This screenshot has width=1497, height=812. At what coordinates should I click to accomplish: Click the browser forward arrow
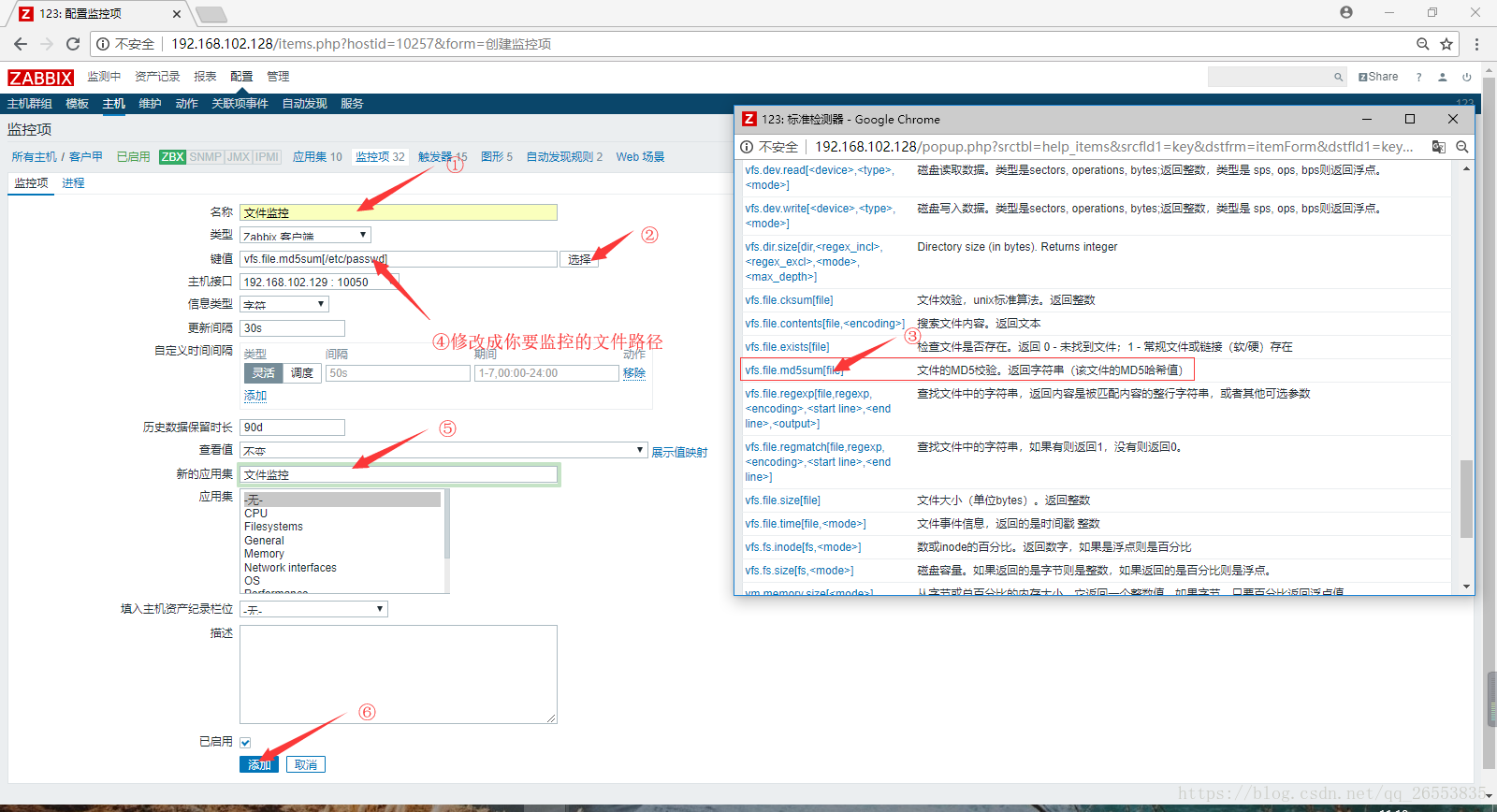[x=47, y=44]
